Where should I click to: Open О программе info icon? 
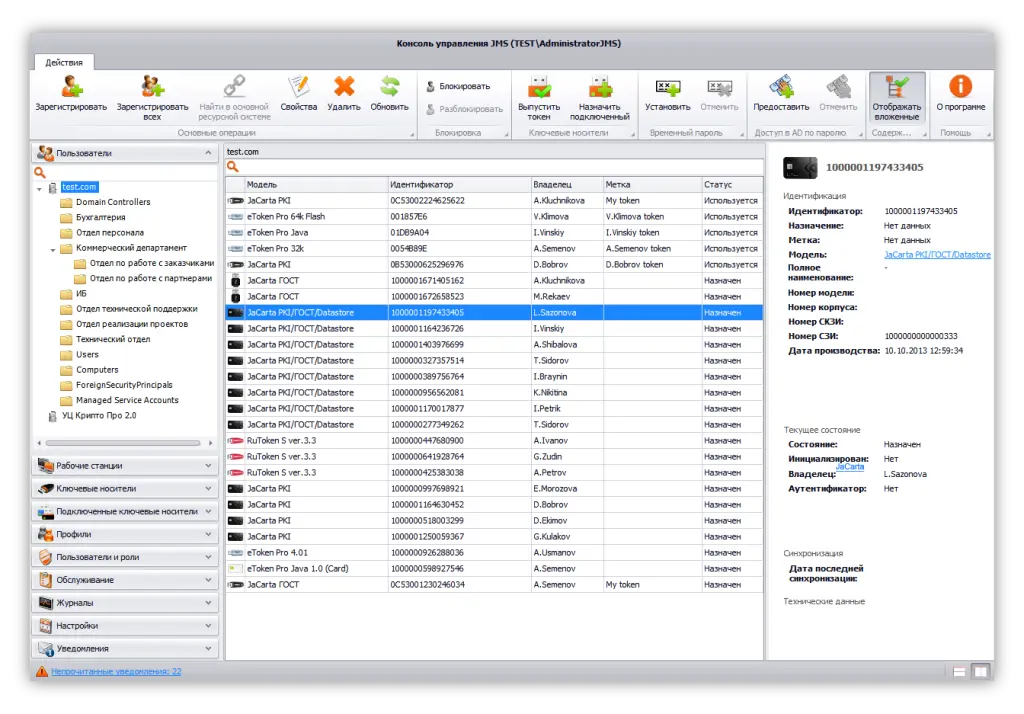(x=960, y=87)
